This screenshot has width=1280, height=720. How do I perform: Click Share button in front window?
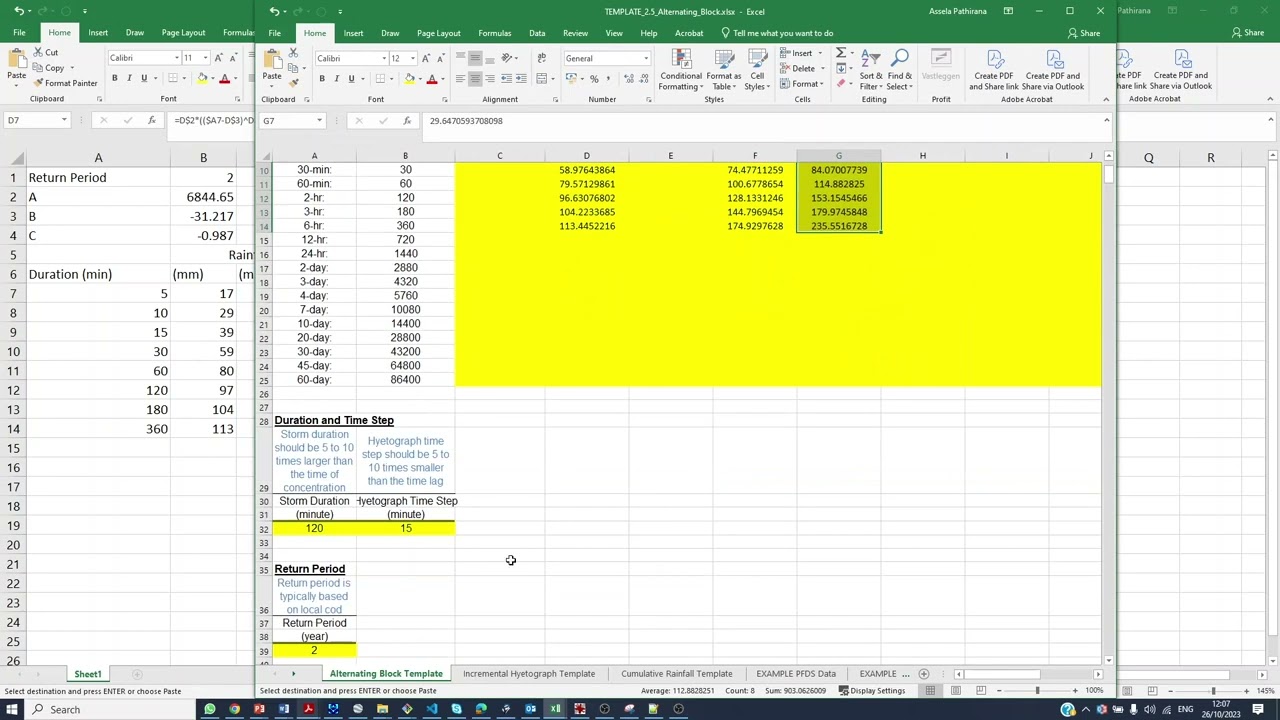1084,33
